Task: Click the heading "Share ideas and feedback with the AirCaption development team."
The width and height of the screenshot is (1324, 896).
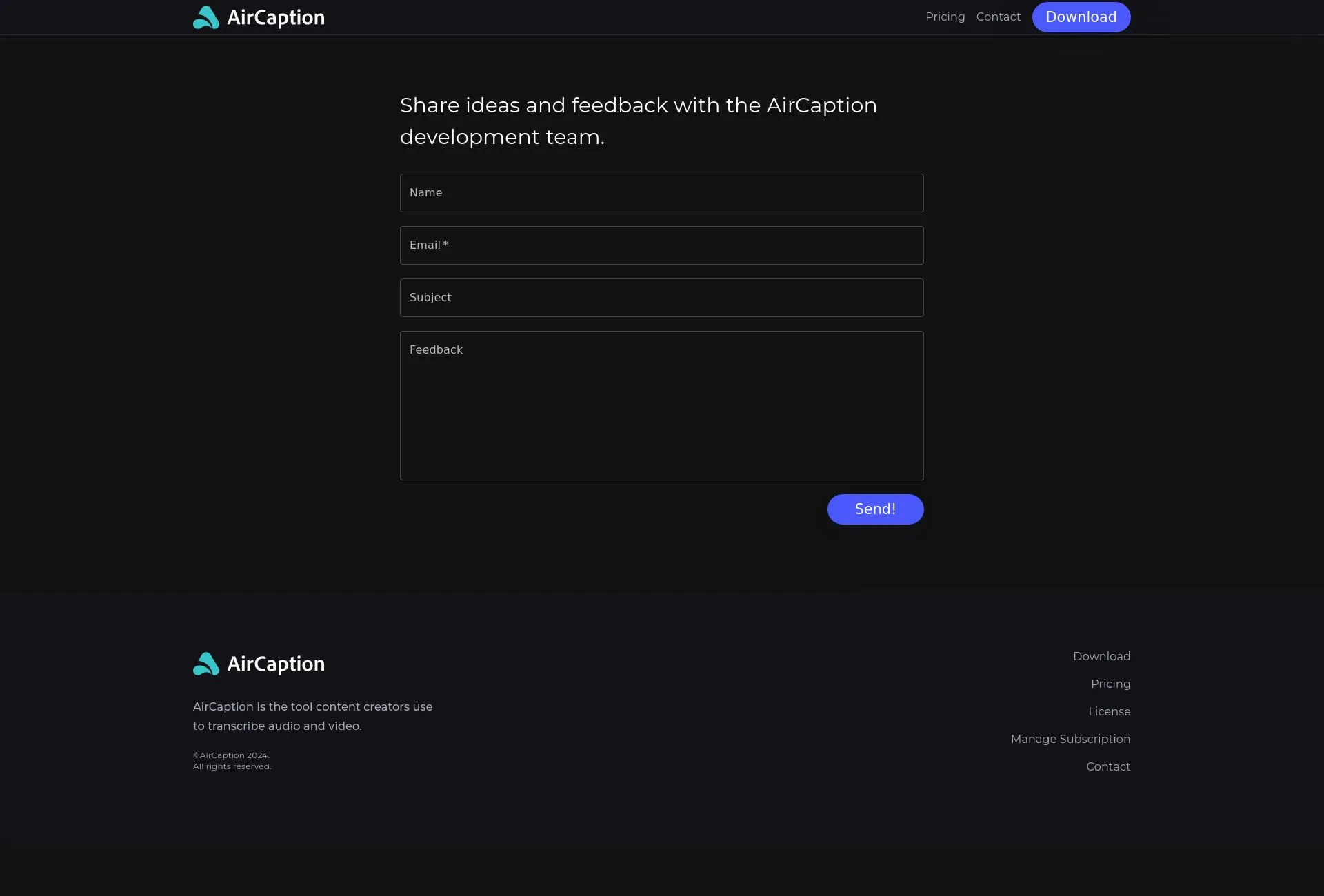Action: [639, 121]
